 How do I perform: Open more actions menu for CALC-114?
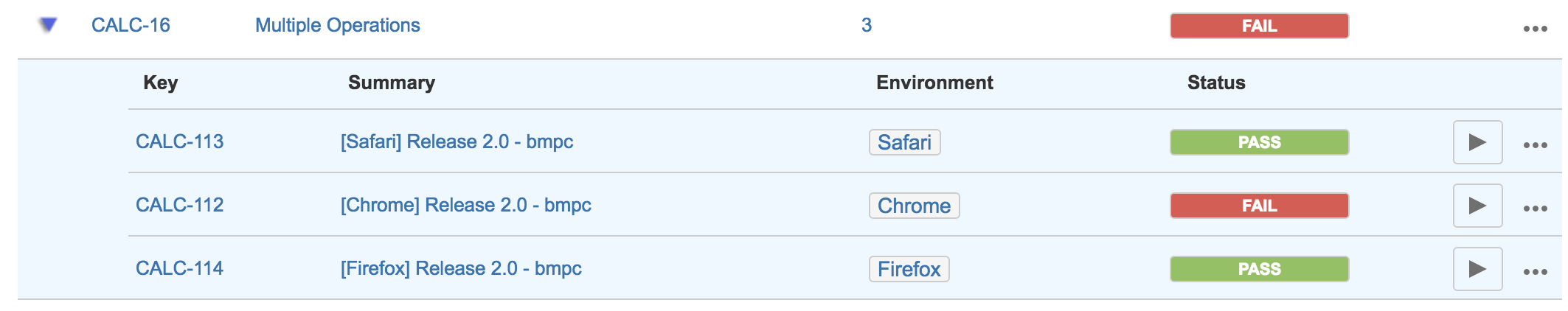[x=1535, y=272]
